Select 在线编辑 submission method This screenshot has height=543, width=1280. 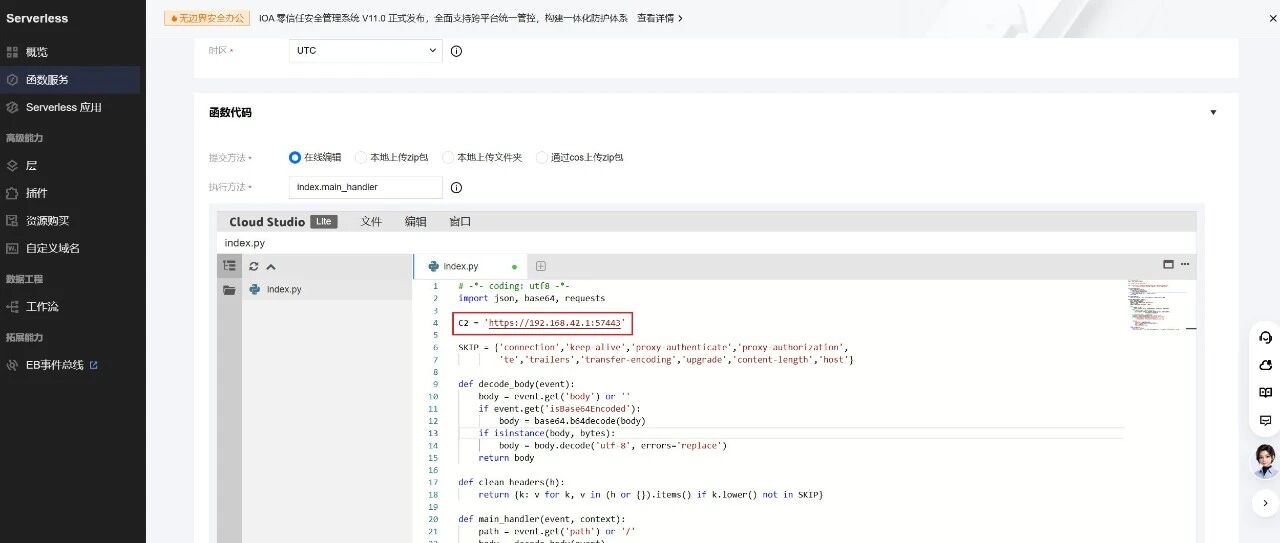(294, 157)
